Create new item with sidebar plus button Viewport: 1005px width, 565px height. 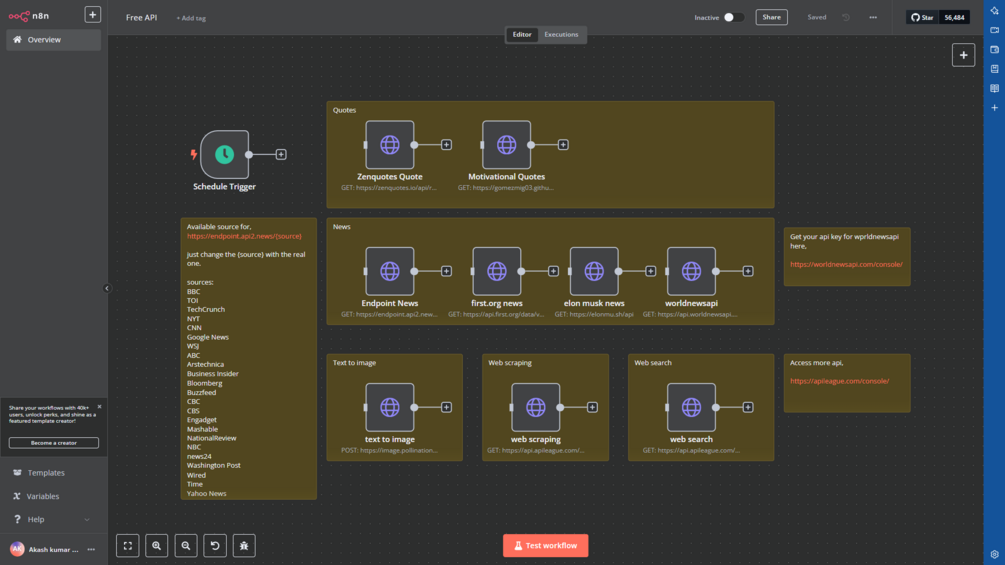92,15
